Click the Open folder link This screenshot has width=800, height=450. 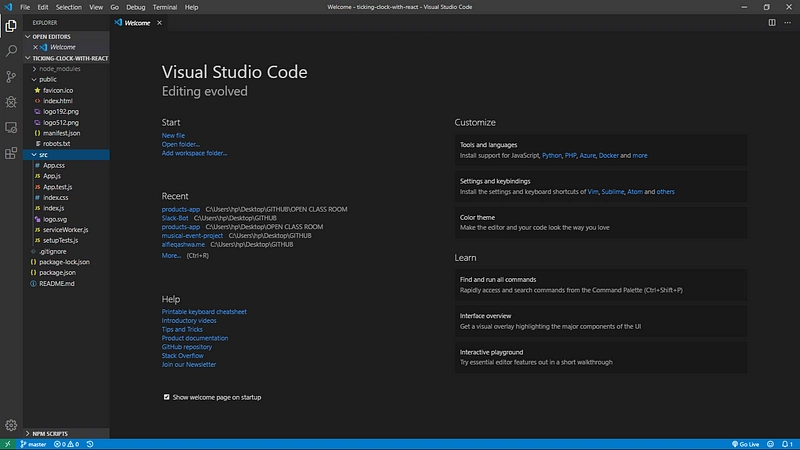(x=181, y=144)
